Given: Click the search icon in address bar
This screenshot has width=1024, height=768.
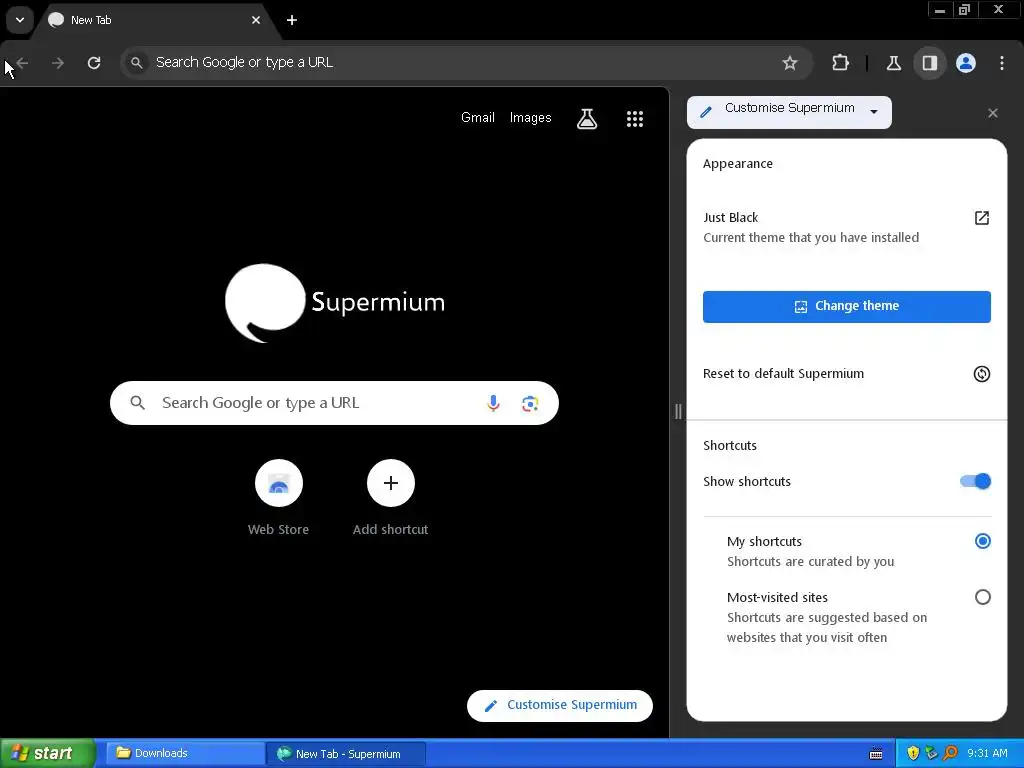Looking at the screenshot, I should click(136, 63).
